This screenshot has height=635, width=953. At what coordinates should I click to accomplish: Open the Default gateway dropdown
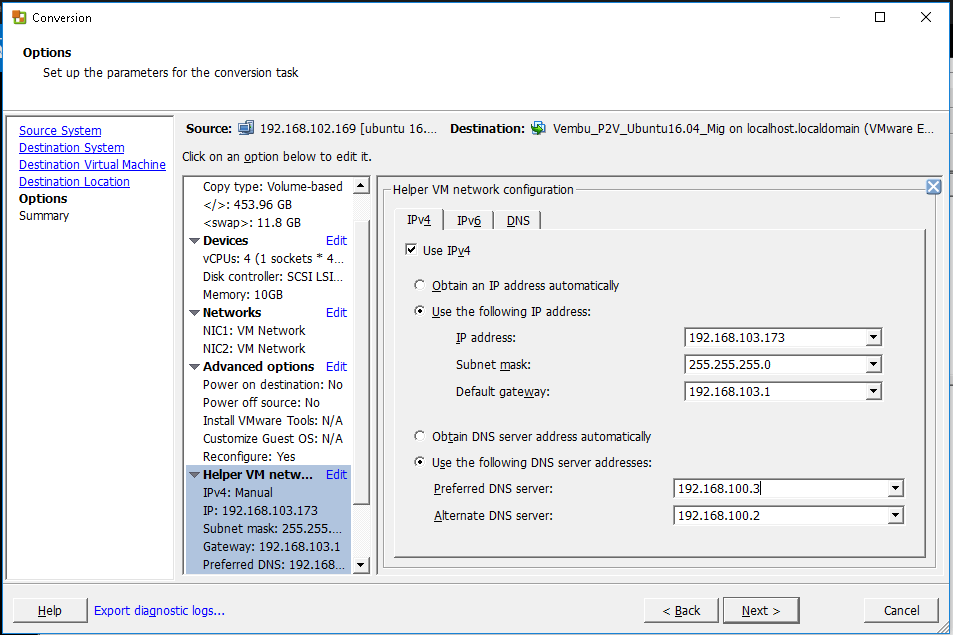pyautogui.click(x=873, y=391)
